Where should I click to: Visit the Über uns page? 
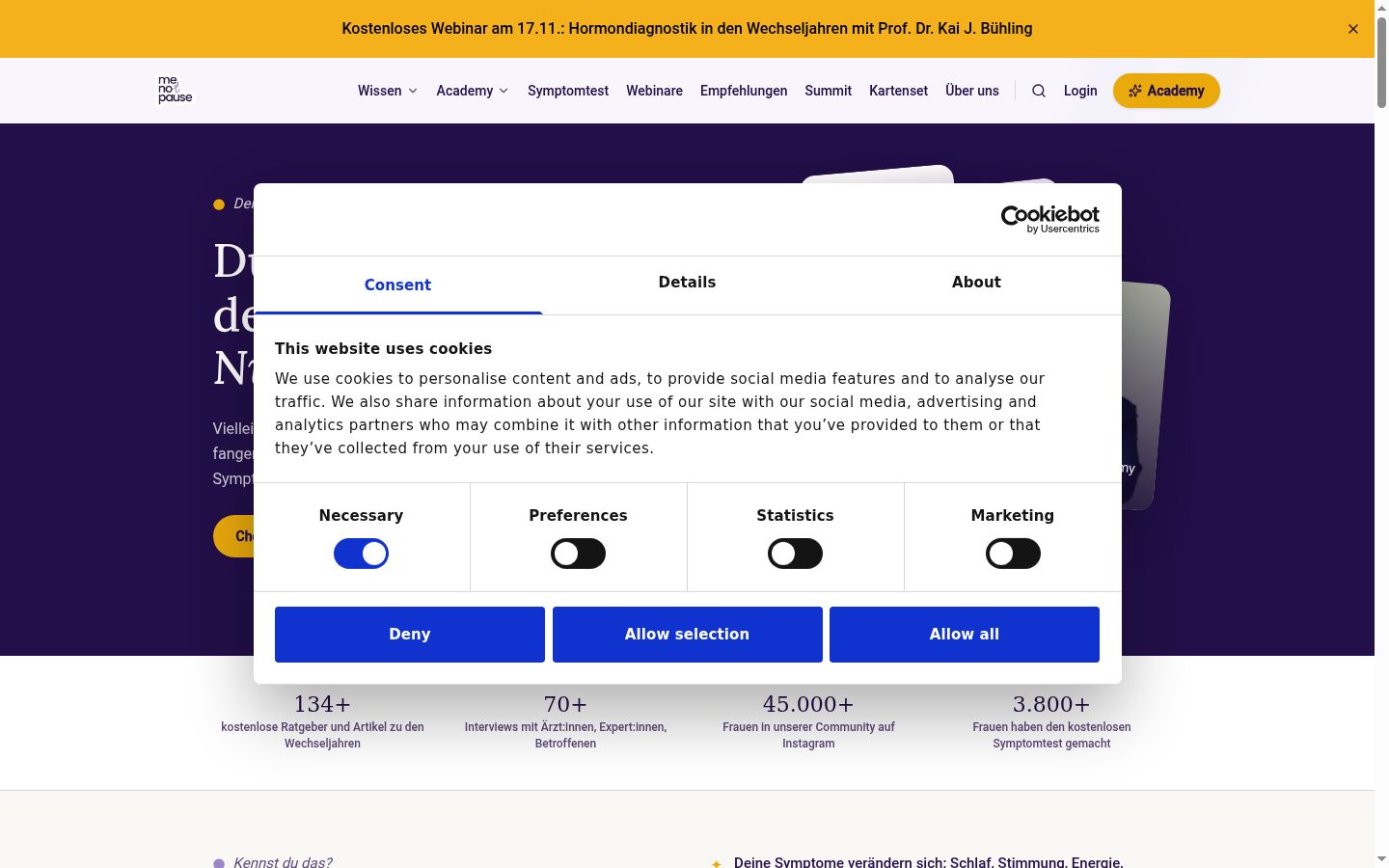(x=972, y=91)
